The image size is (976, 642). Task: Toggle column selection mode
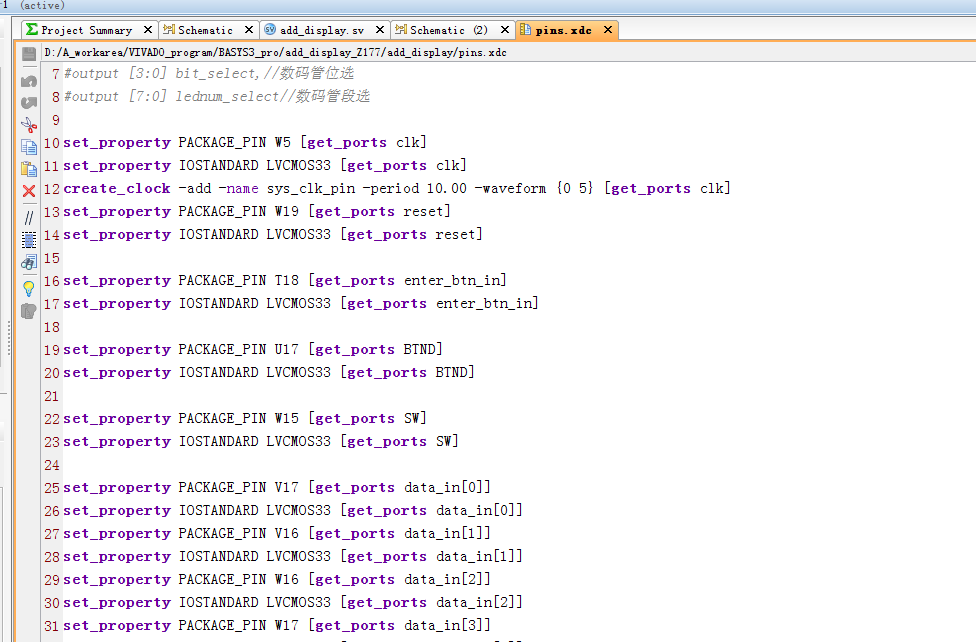[29, 239]
